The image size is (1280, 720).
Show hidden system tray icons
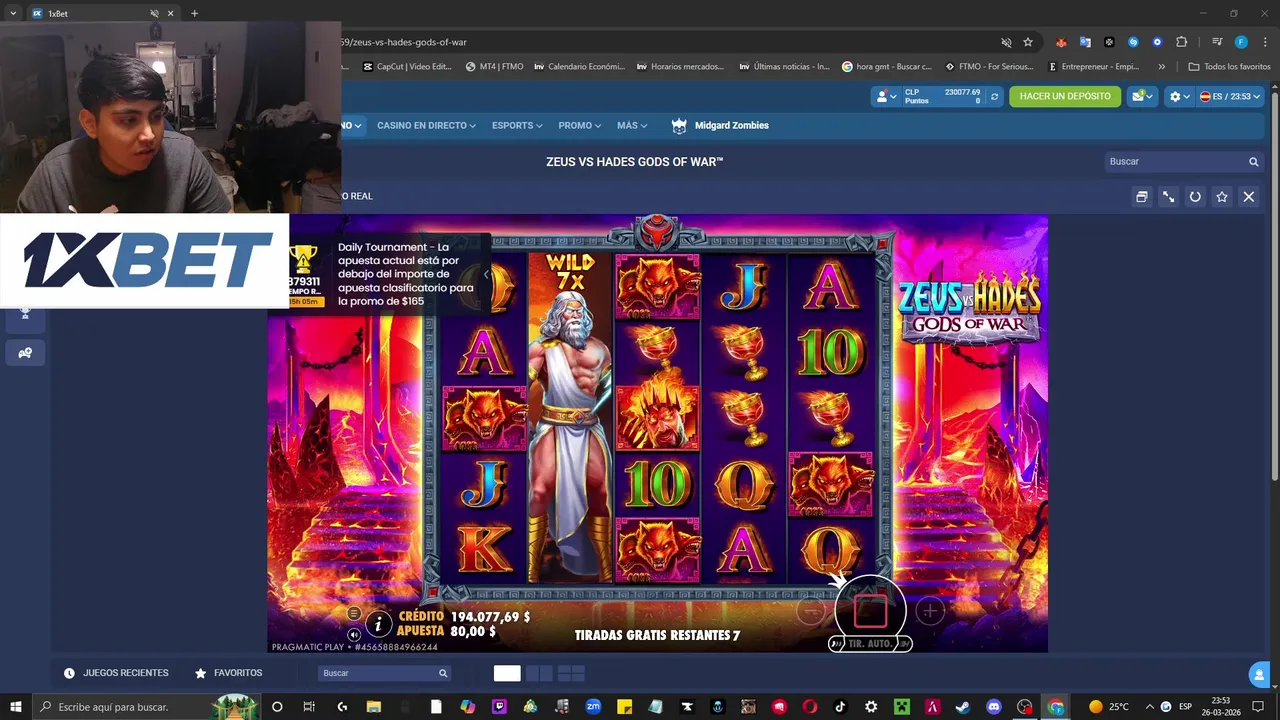pos(1149,707)
